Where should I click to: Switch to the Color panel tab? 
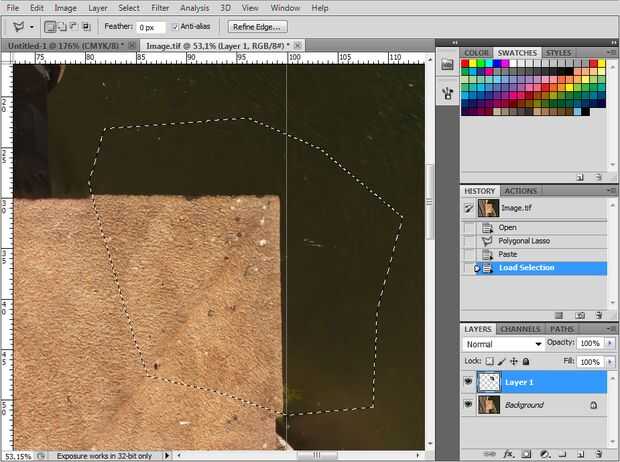[476, 53]
